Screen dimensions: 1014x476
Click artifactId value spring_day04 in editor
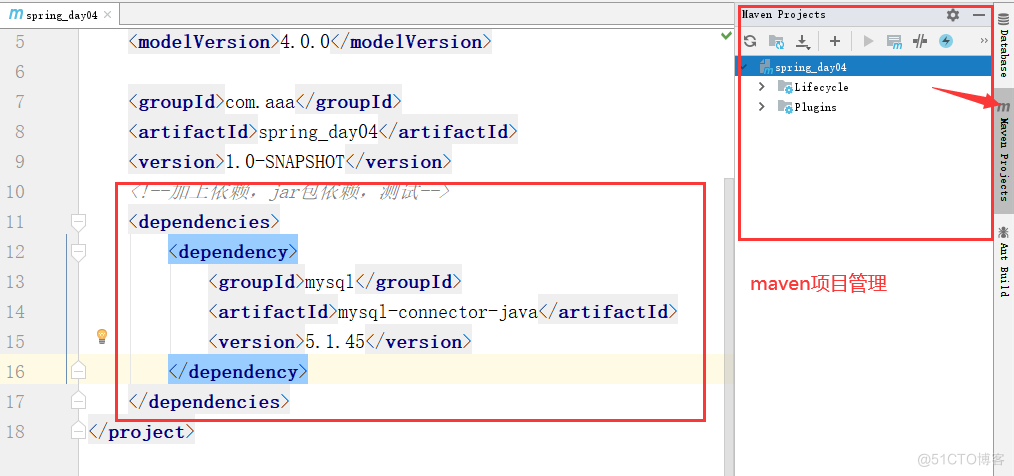click(x=318, y=132)
